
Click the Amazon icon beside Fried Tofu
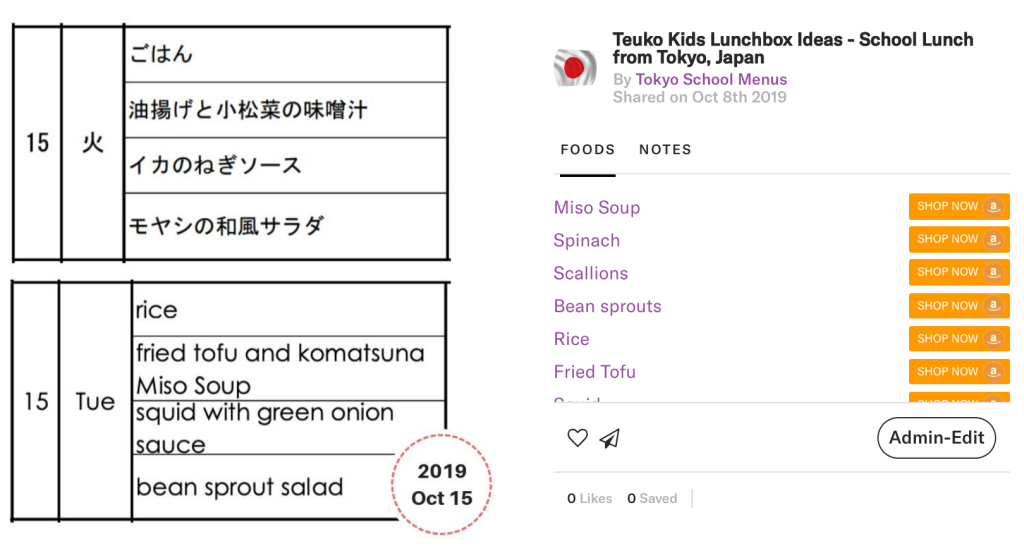(x=993, y=372)
